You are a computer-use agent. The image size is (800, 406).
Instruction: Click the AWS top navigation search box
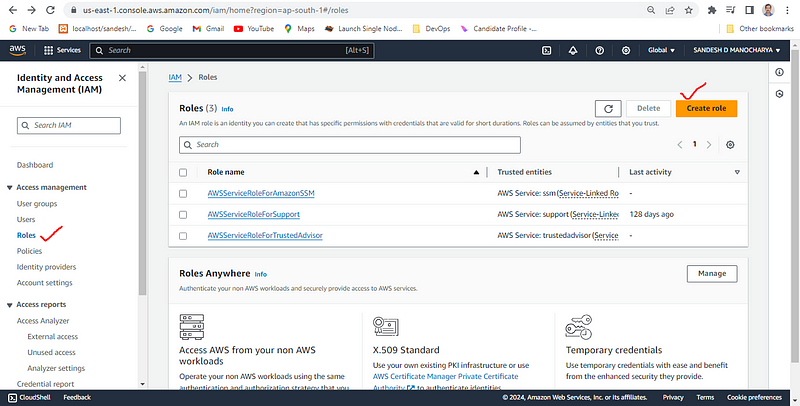click(232, 50)
